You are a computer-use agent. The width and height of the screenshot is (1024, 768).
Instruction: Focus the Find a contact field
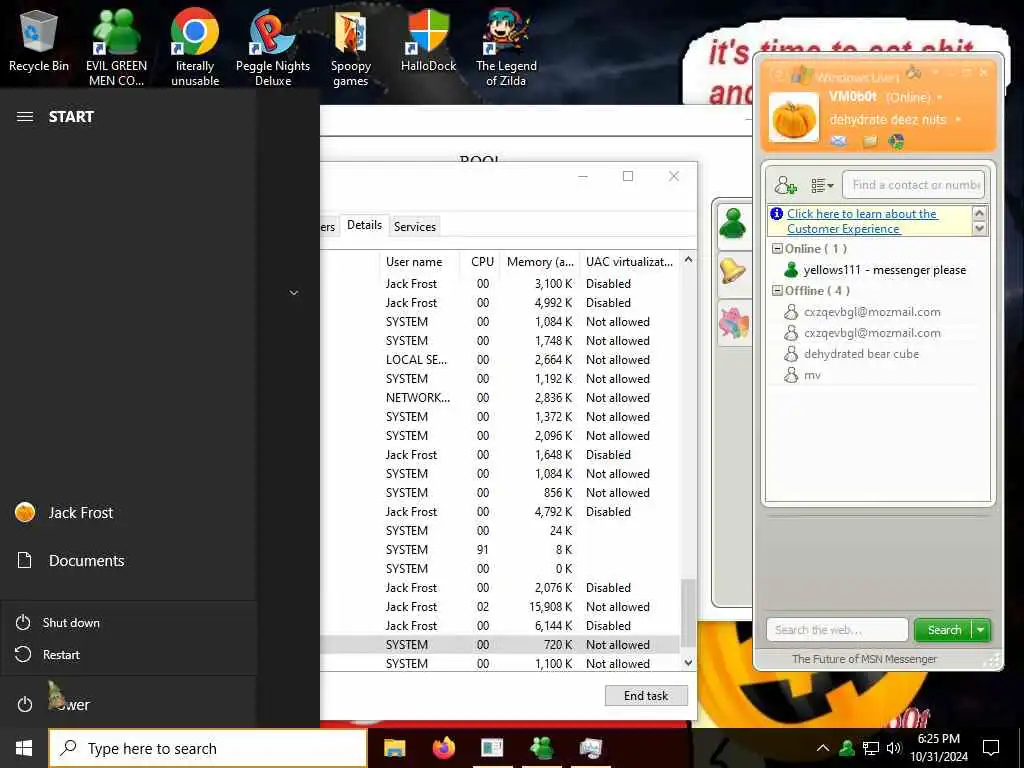coord(913,185)
